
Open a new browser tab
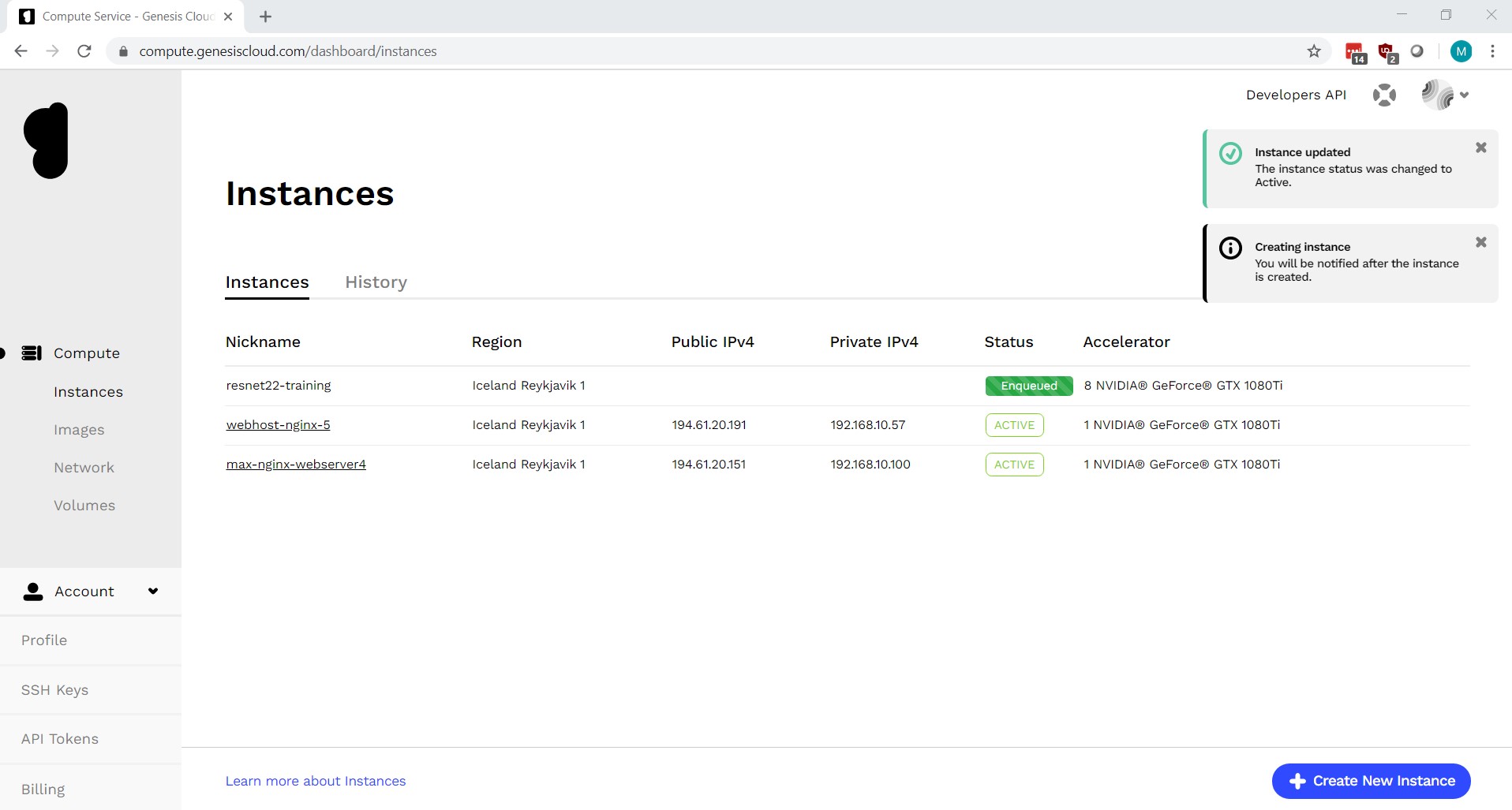pyautogui.click(x=265, y=17)
